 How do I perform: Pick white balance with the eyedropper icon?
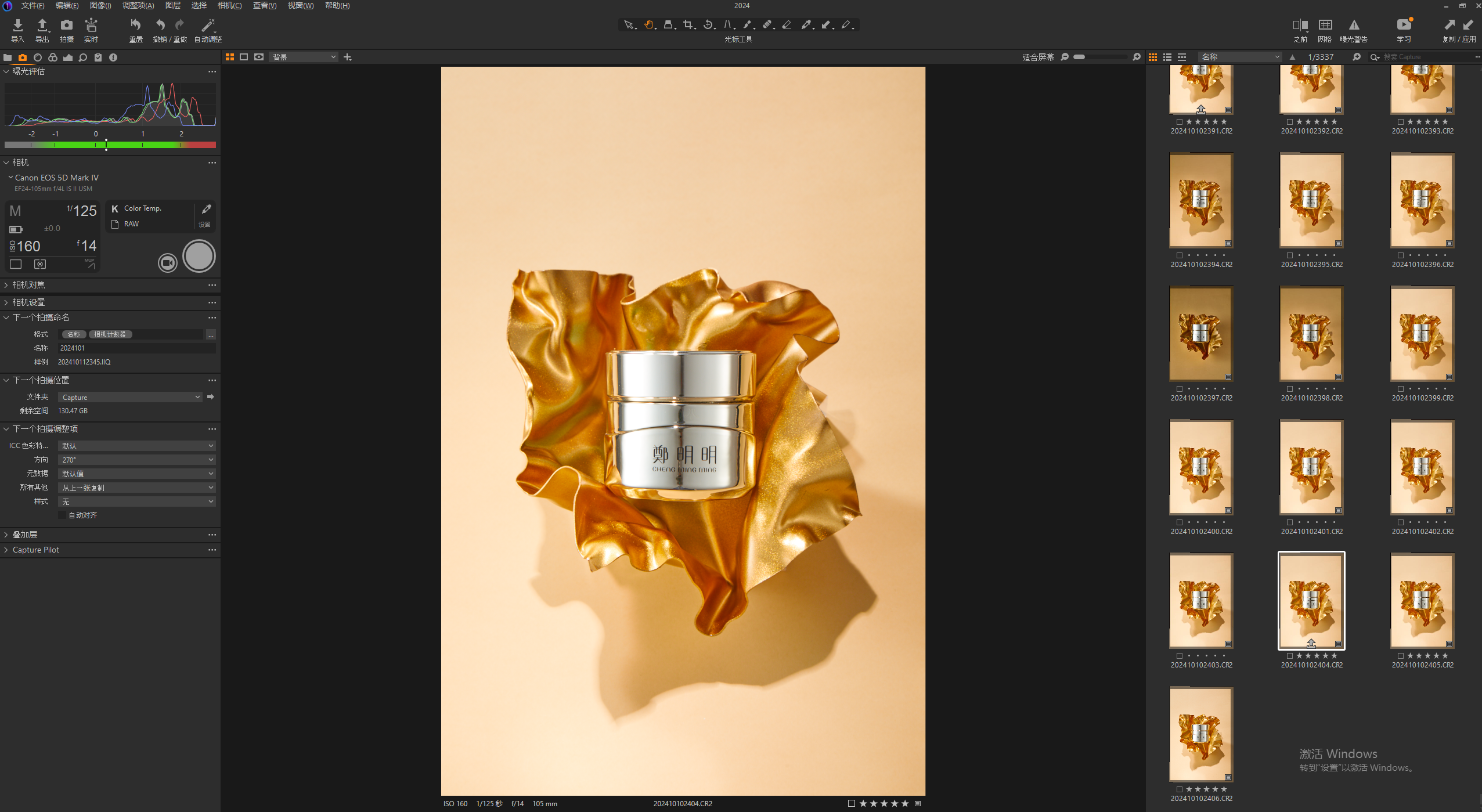206,209
